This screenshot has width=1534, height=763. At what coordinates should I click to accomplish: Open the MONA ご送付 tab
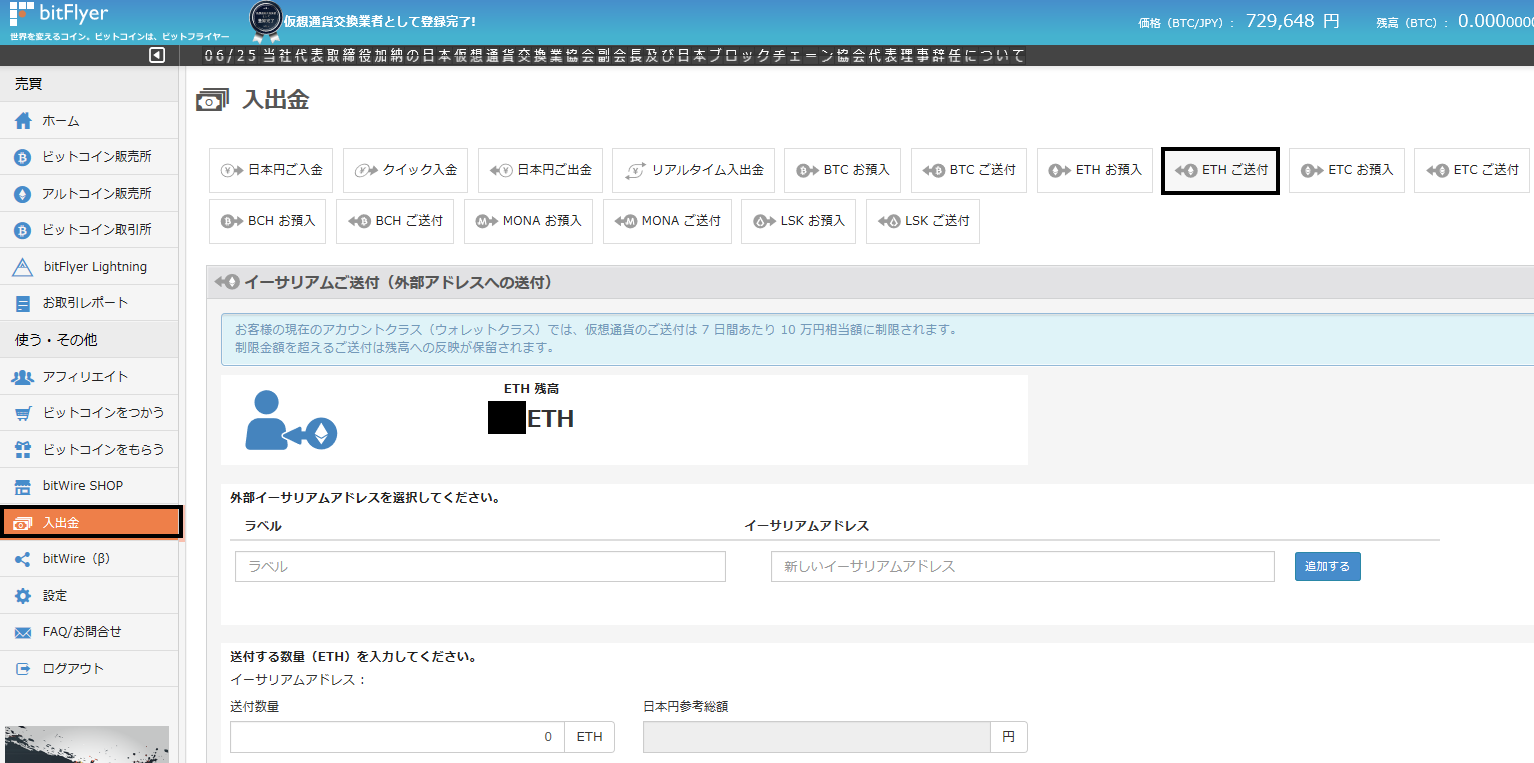click(x=668, y=221)
